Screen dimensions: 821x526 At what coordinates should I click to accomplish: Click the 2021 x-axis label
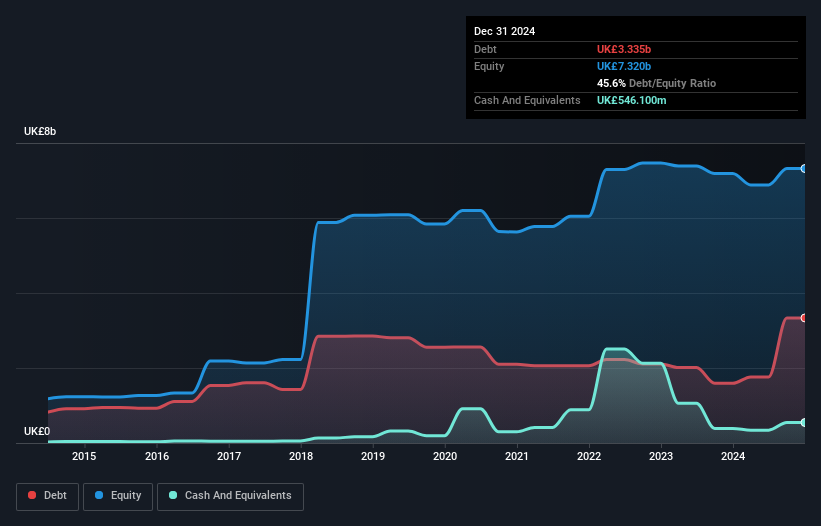tap(517, 456)
